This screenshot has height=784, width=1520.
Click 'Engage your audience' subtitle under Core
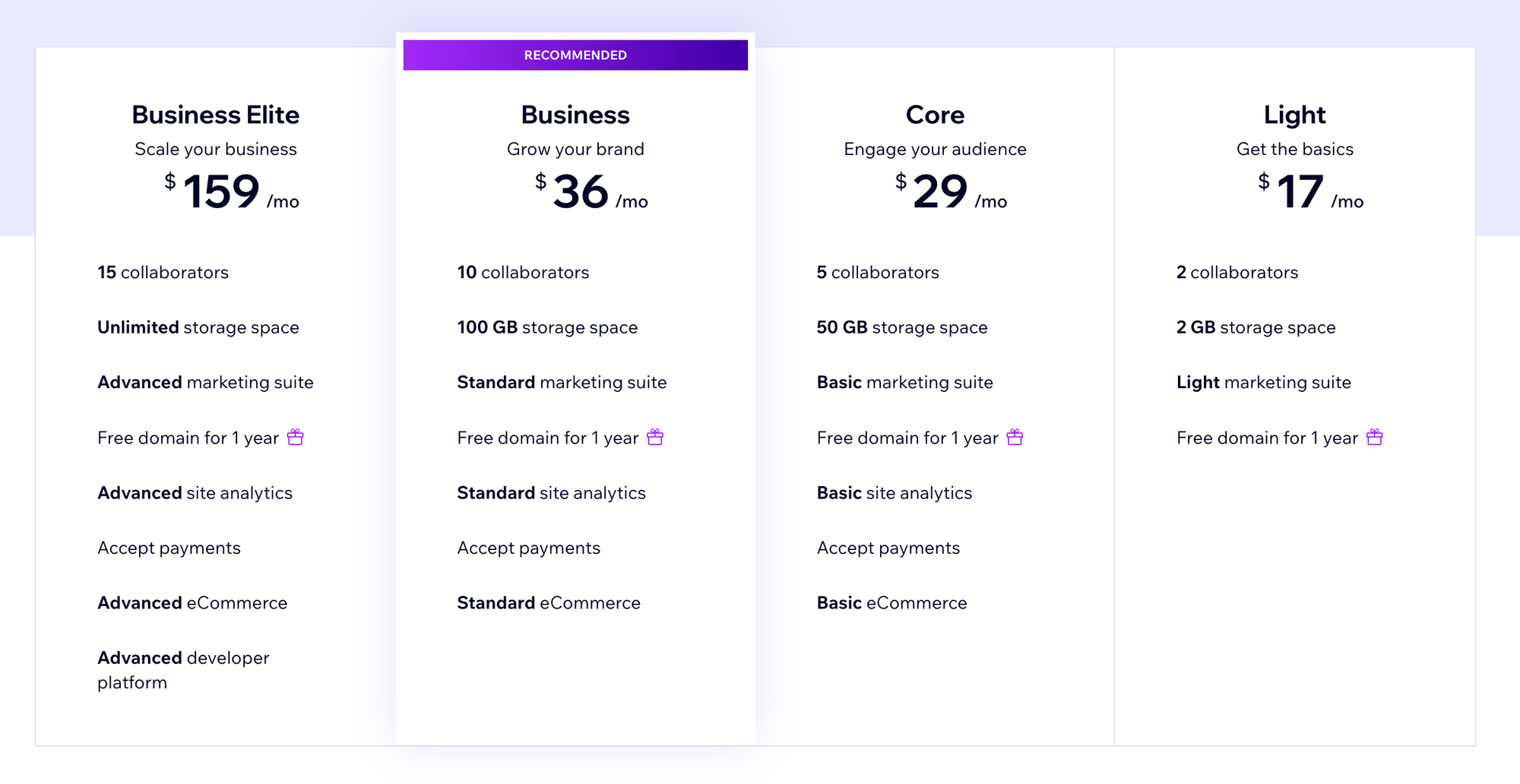coord(935,149)
